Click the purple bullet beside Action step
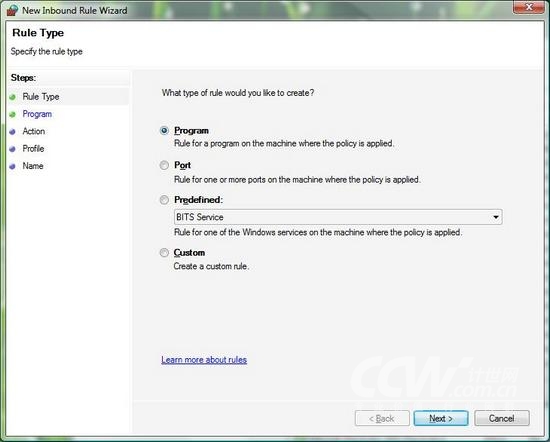The image size is (550, 442). (x=13, y=132)
